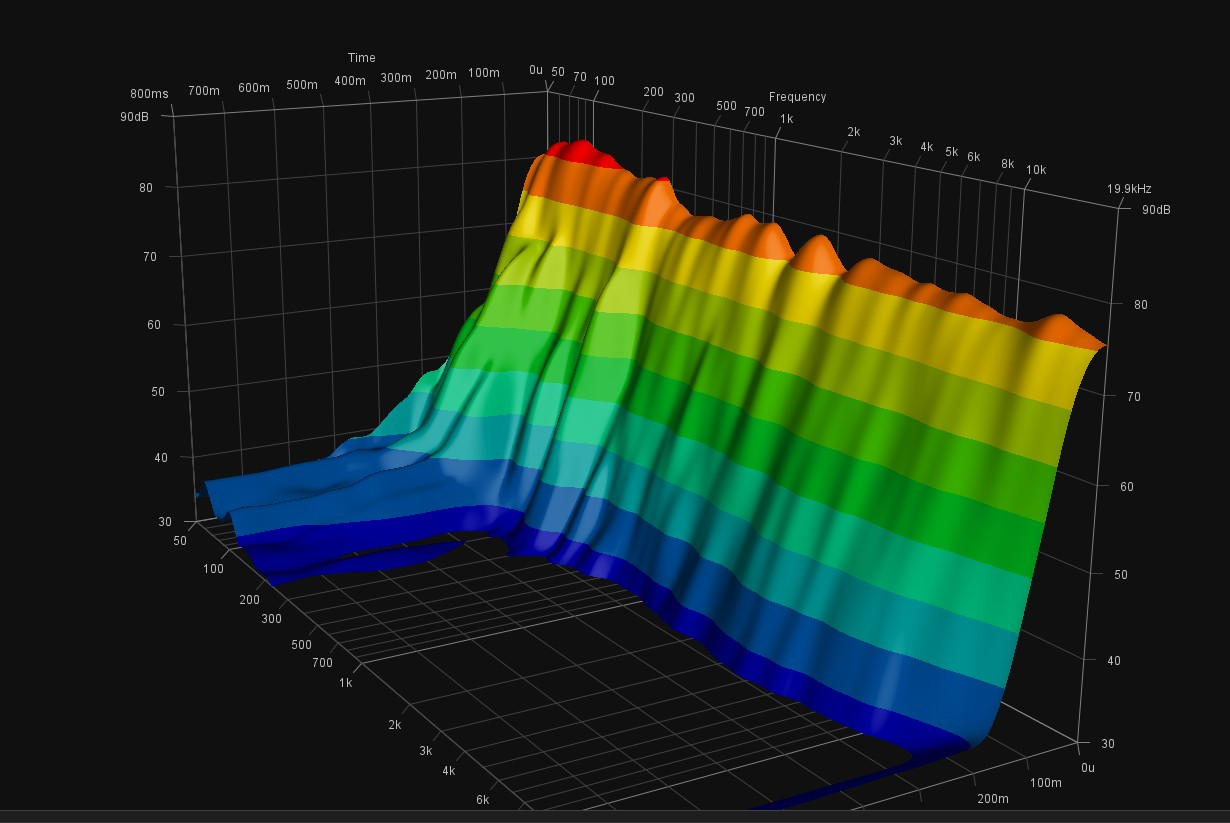The width and height of the screenshot is (1230, 823).
Task: Click the red peak of the waterfall surface
Action: (580, 150)
